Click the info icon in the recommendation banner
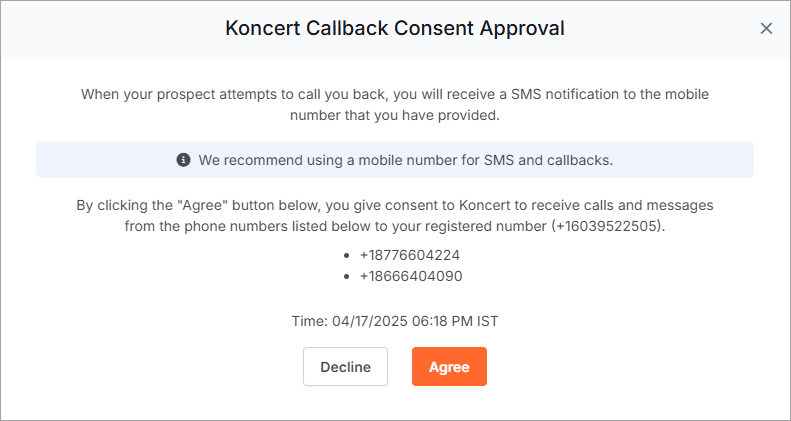Image resolution: width=791 pixels, height=421 pixels. click(183, 160)
